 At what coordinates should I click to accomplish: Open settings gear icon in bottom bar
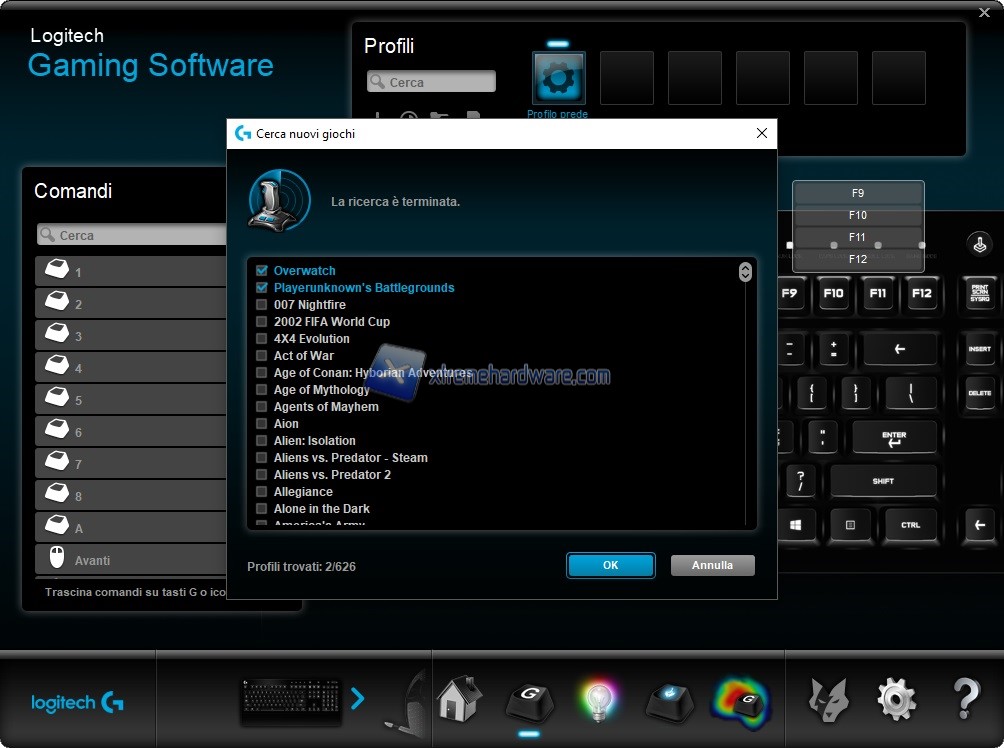click(896, 699)
